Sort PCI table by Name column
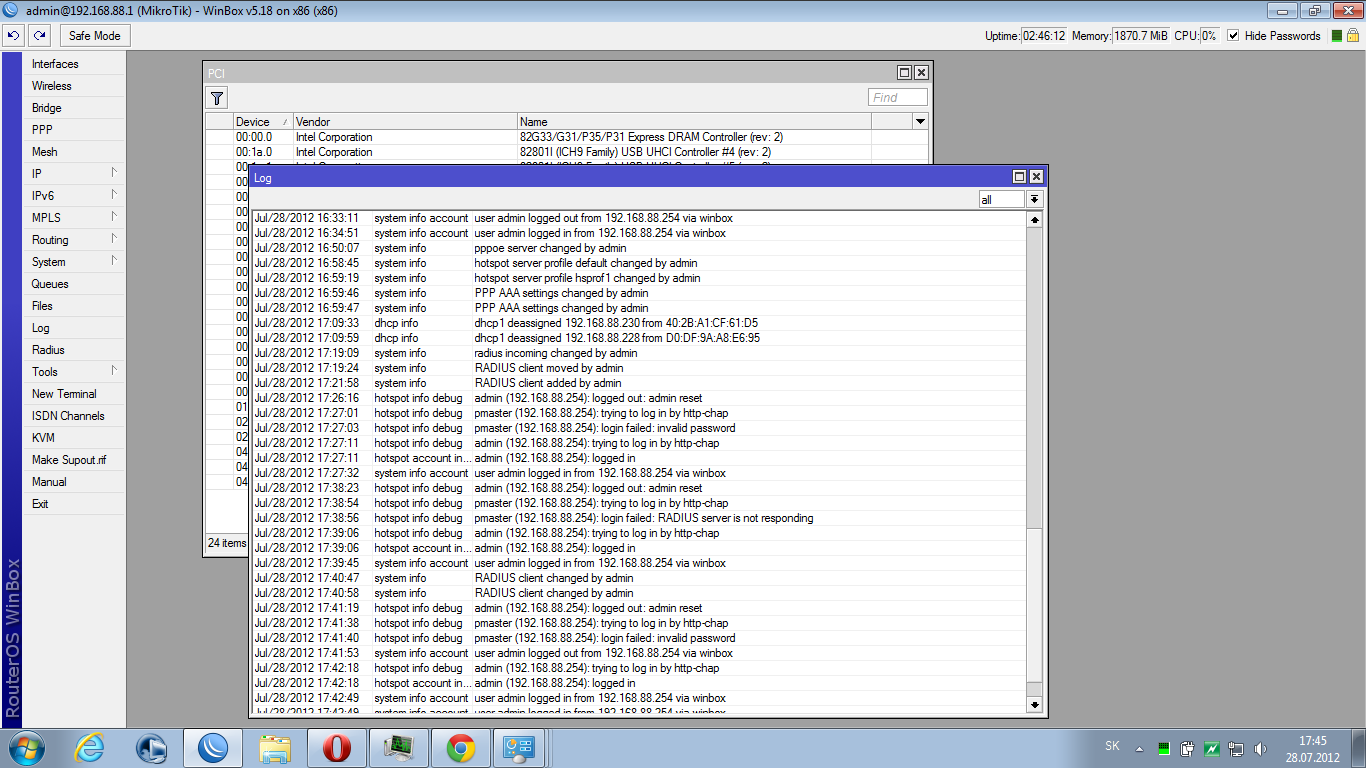 (x=694, y=122)
